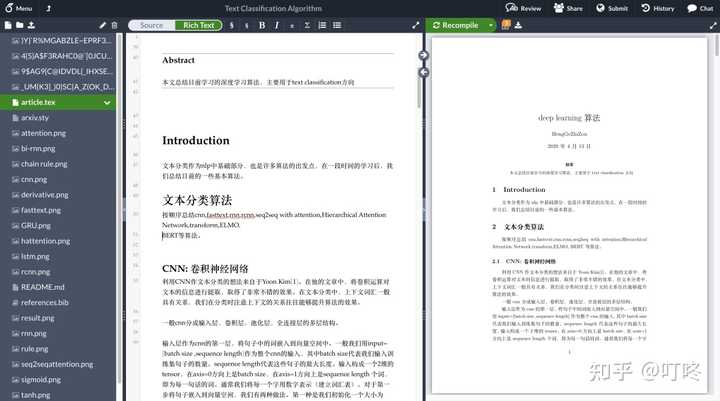Go to code location in PDF arrow
Image resolution: width=720 pixels, height=401 pixels.
pyautogui.click(x=423, y=56)
